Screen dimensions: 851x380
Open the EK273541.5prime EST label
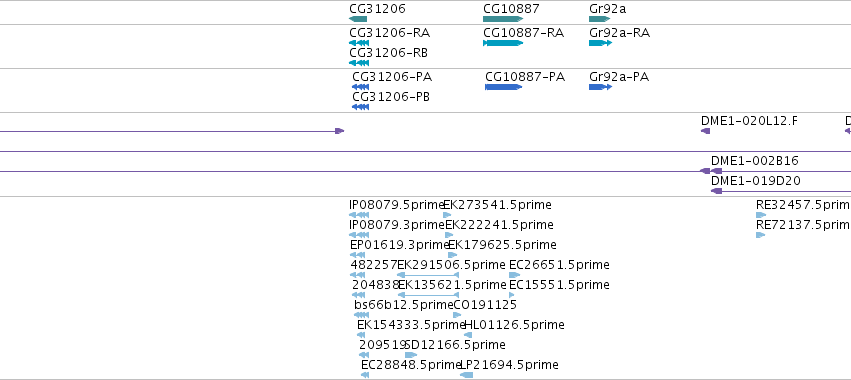point(498,205)
